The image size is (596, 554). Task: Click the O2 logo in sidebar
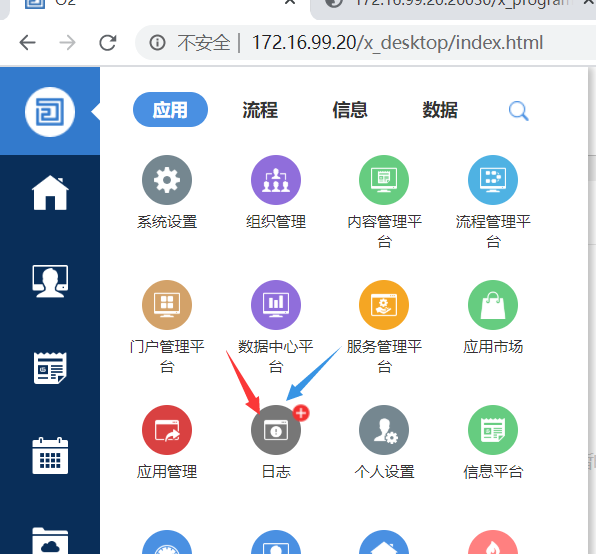coord(50,112)
